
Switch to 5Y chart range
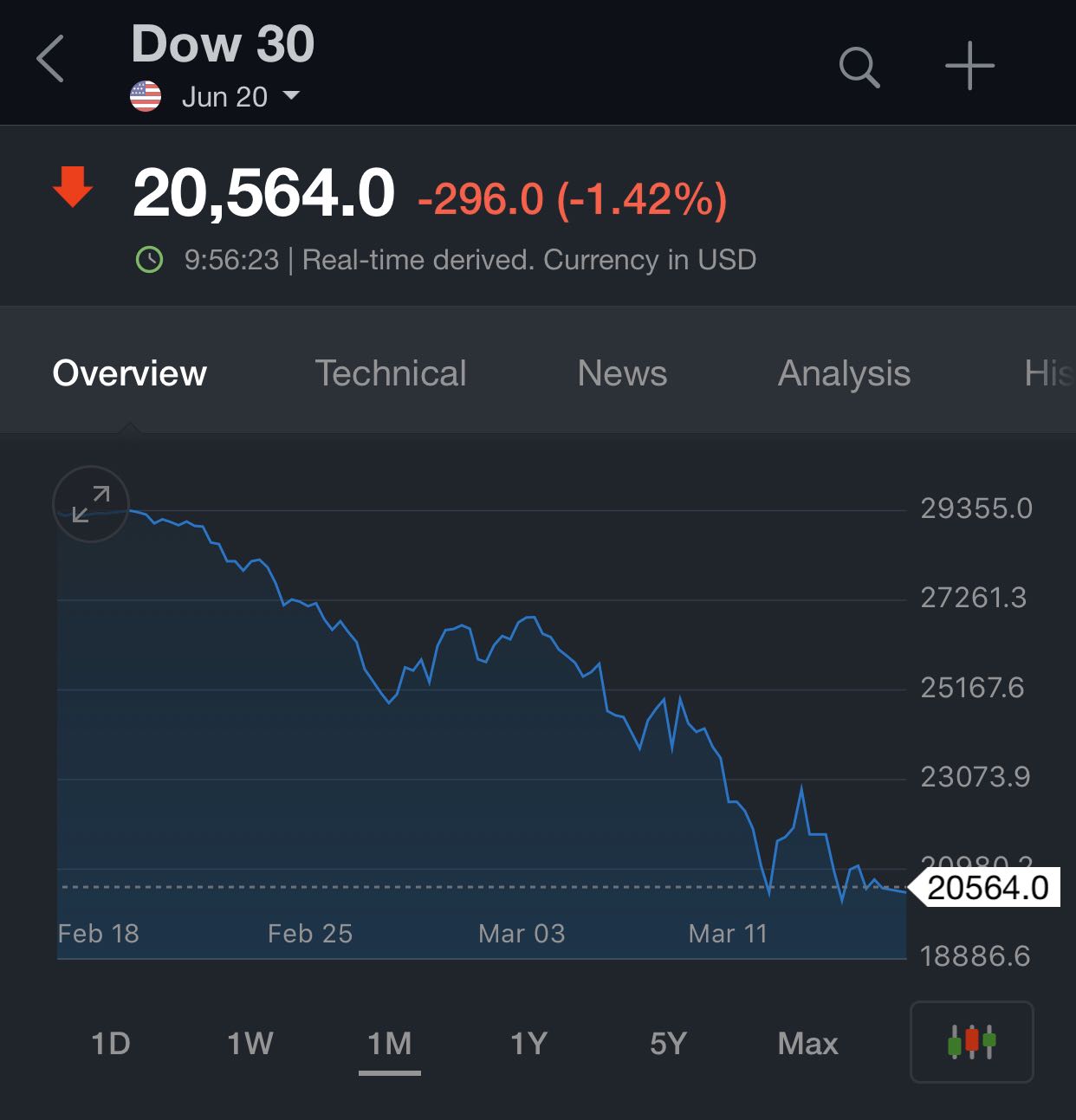pos(668,1043)
